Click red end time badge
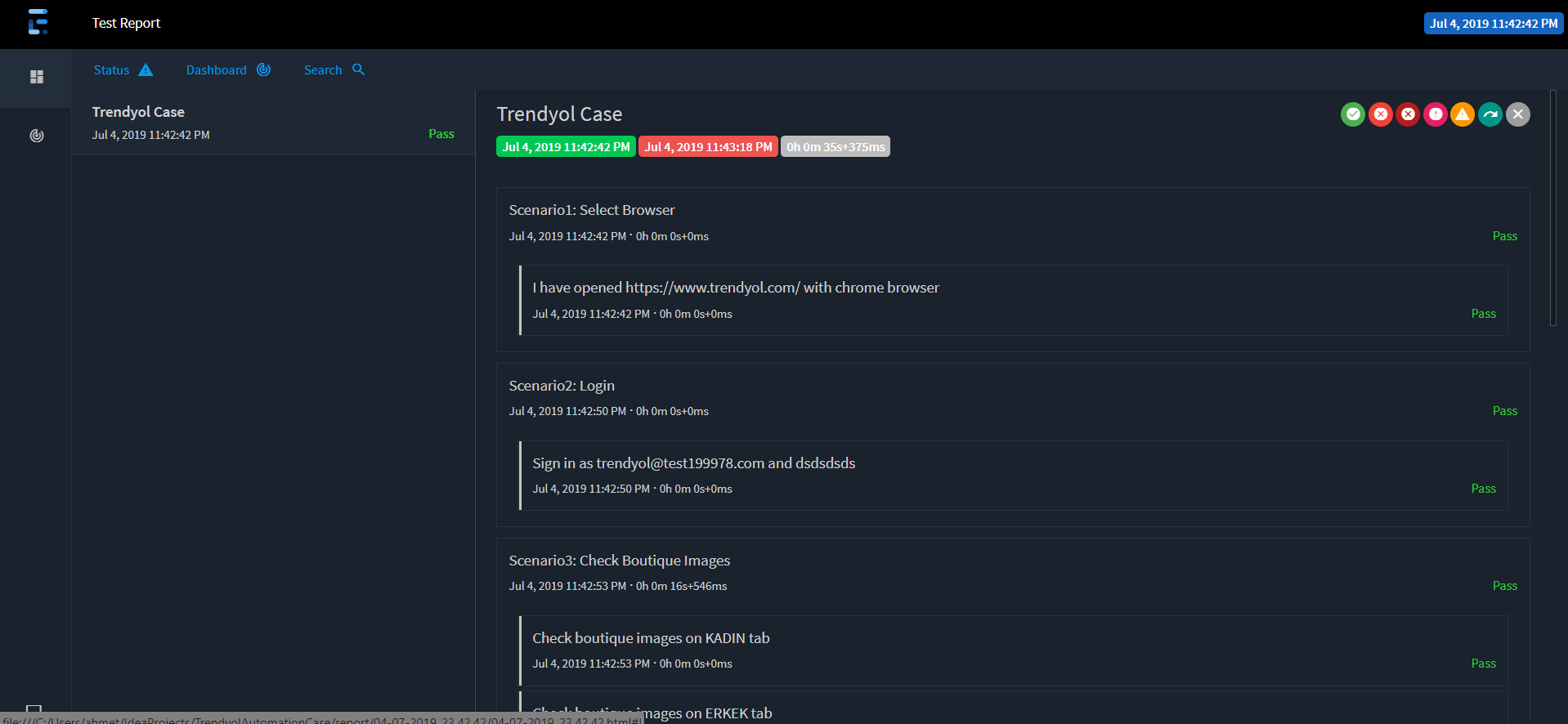 click(708, 147)
